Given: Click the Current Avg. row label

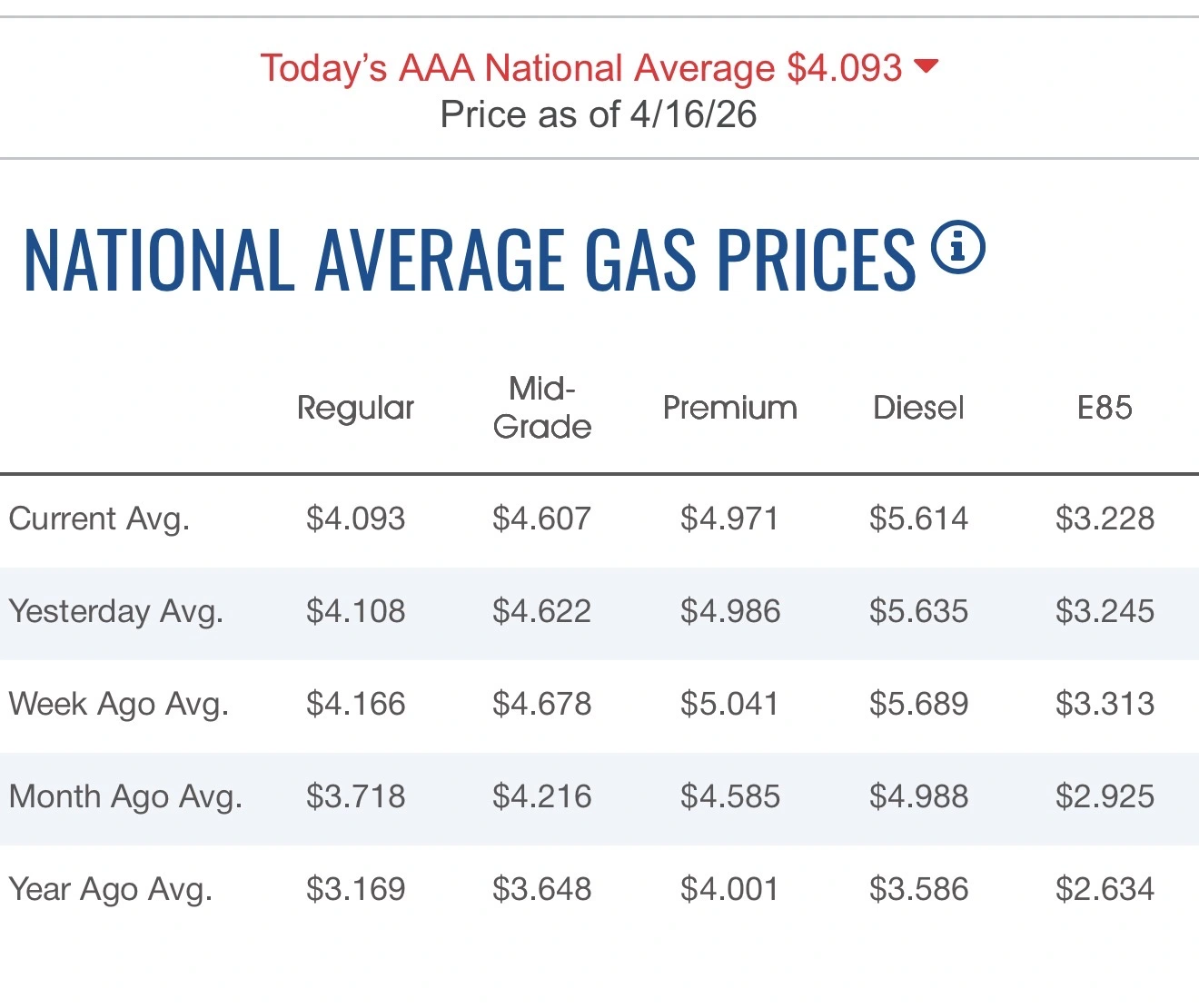Looking at the screenshot, I should pos(99,519).
